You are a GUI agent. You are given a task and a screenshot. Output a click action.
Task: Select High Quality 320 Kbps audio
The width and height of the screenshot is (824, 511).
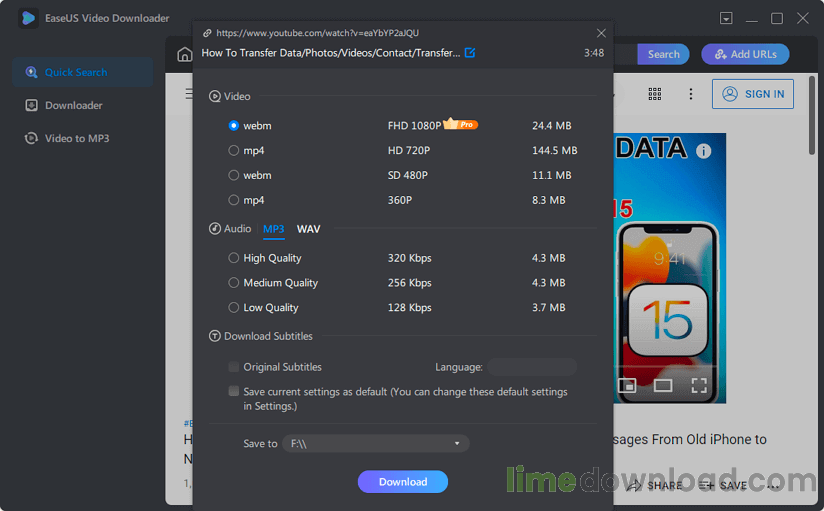pyautogui.click(x=234, y=258)
